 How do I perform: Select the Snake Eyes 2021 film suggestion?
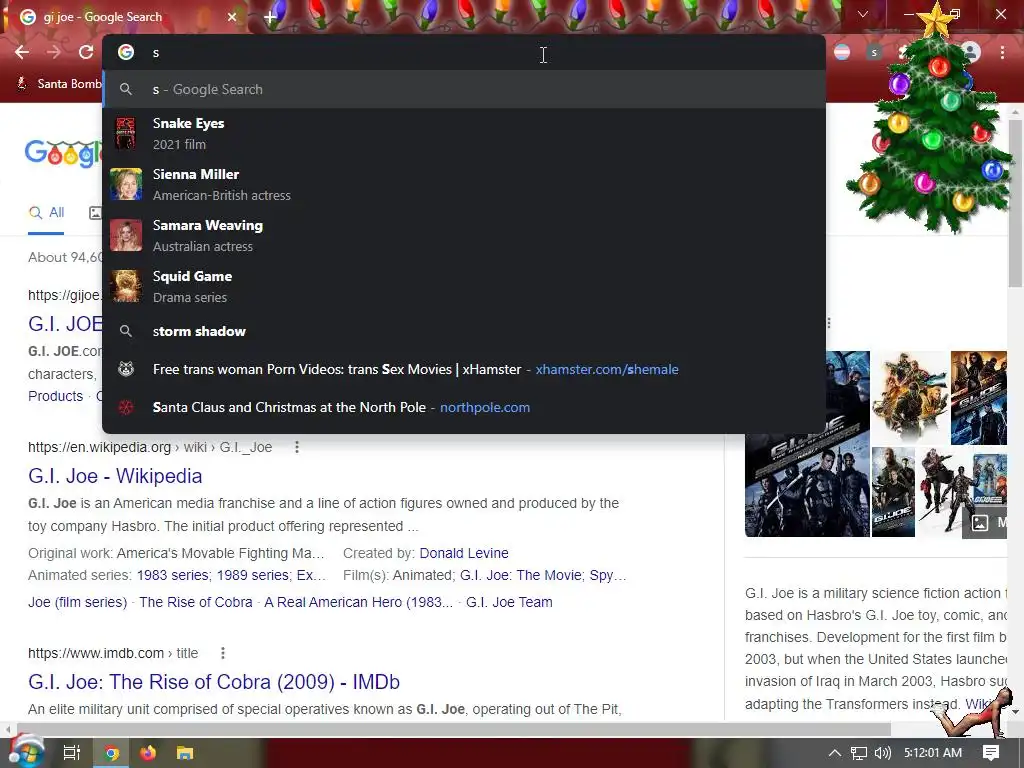tap(464, 133)
